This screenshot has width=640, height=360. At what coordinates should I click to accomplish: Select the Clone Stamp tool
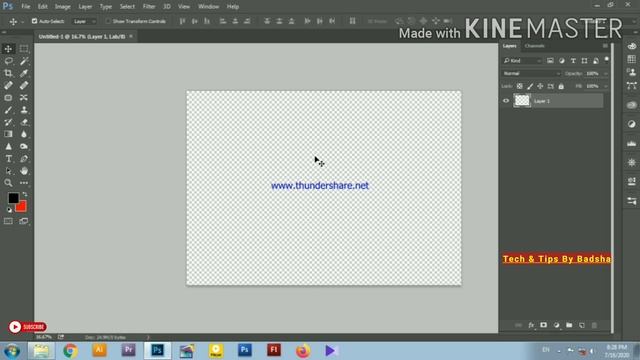tap(24, 110)
